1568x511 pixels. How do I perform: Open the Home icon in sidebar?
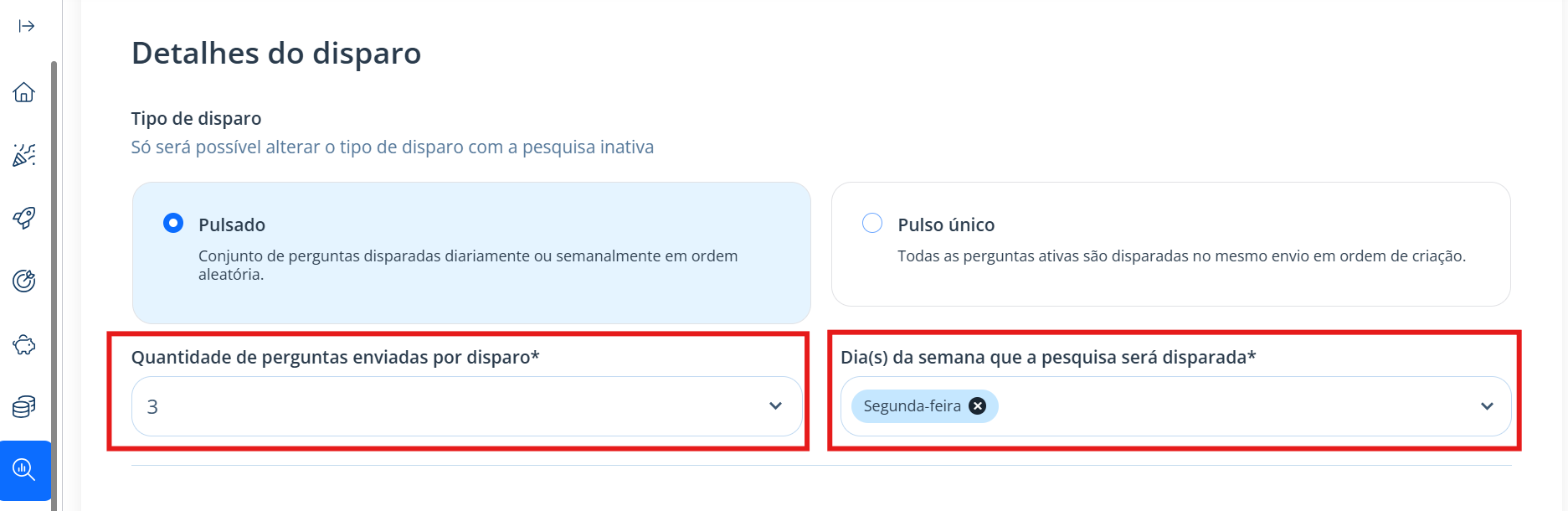coord(24,92)
